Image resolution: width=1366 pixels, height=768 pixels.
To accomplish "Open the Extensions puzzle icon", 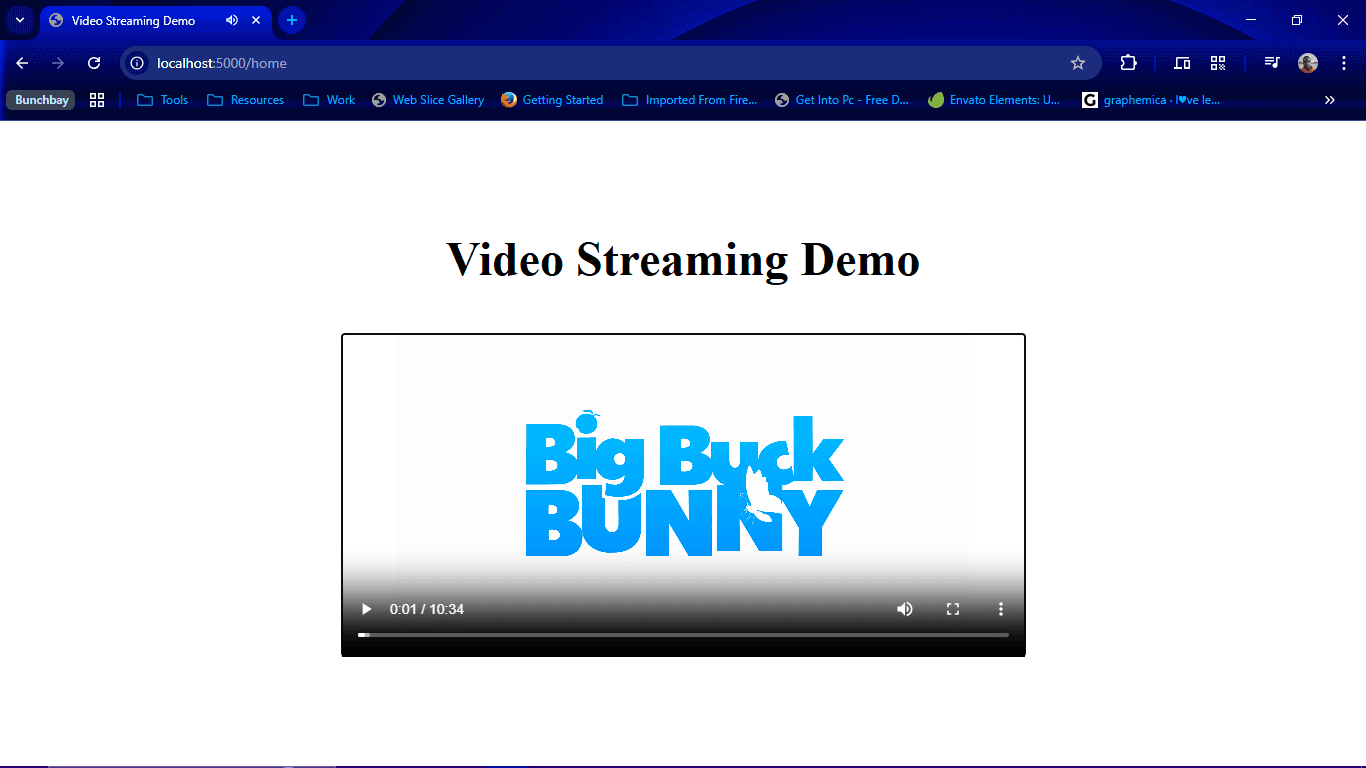I will point(1128,63).
